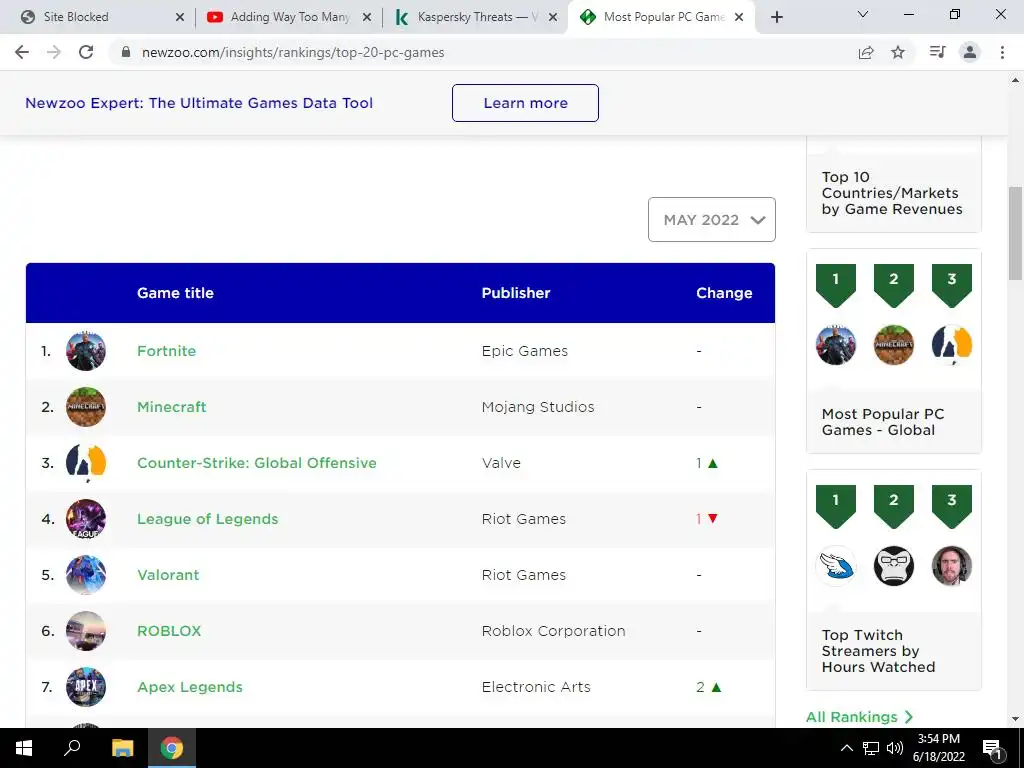Open File Explorer from the taskbar
This screenshot has height=768, width=1024.
[x=122, y=748]
